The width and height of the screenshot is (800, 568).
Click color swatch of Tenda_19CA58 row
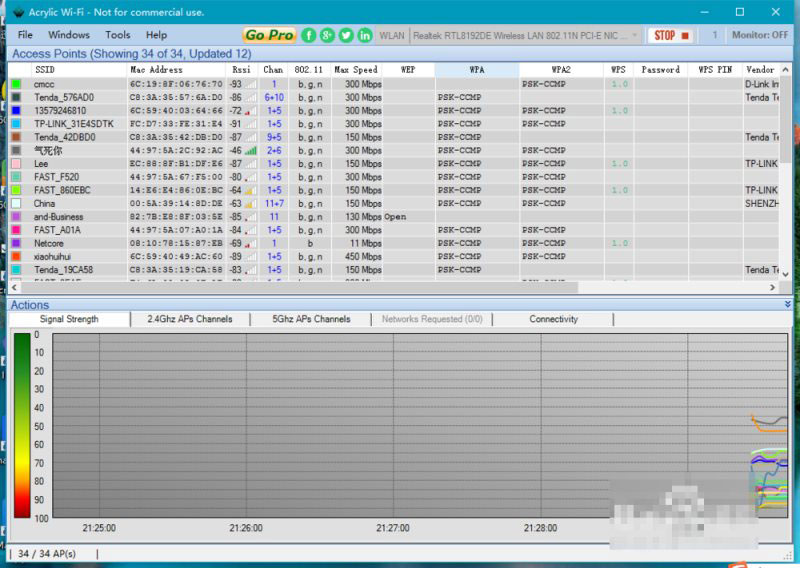[x=16, y=269]
